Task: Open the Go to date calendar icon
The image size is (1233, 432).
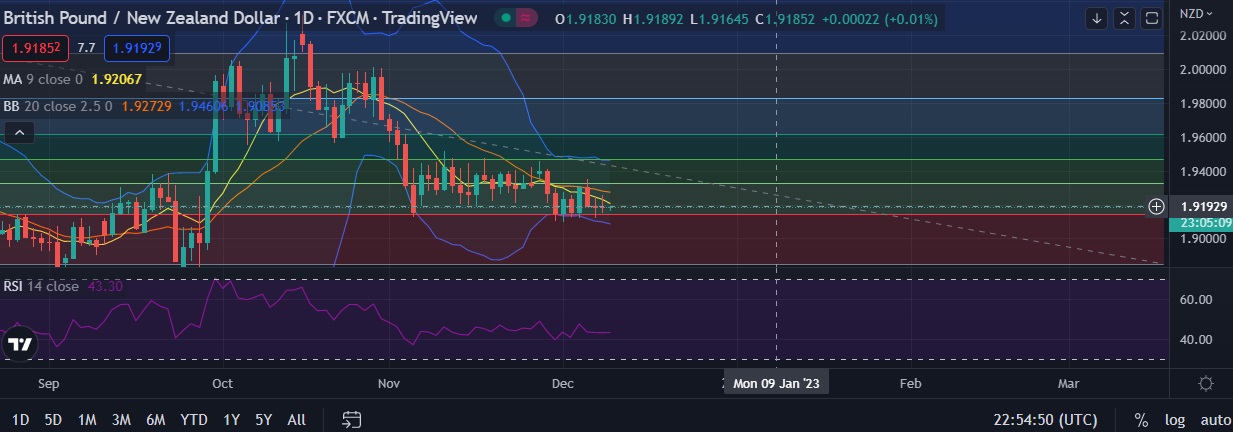Action: coord(351,419)
